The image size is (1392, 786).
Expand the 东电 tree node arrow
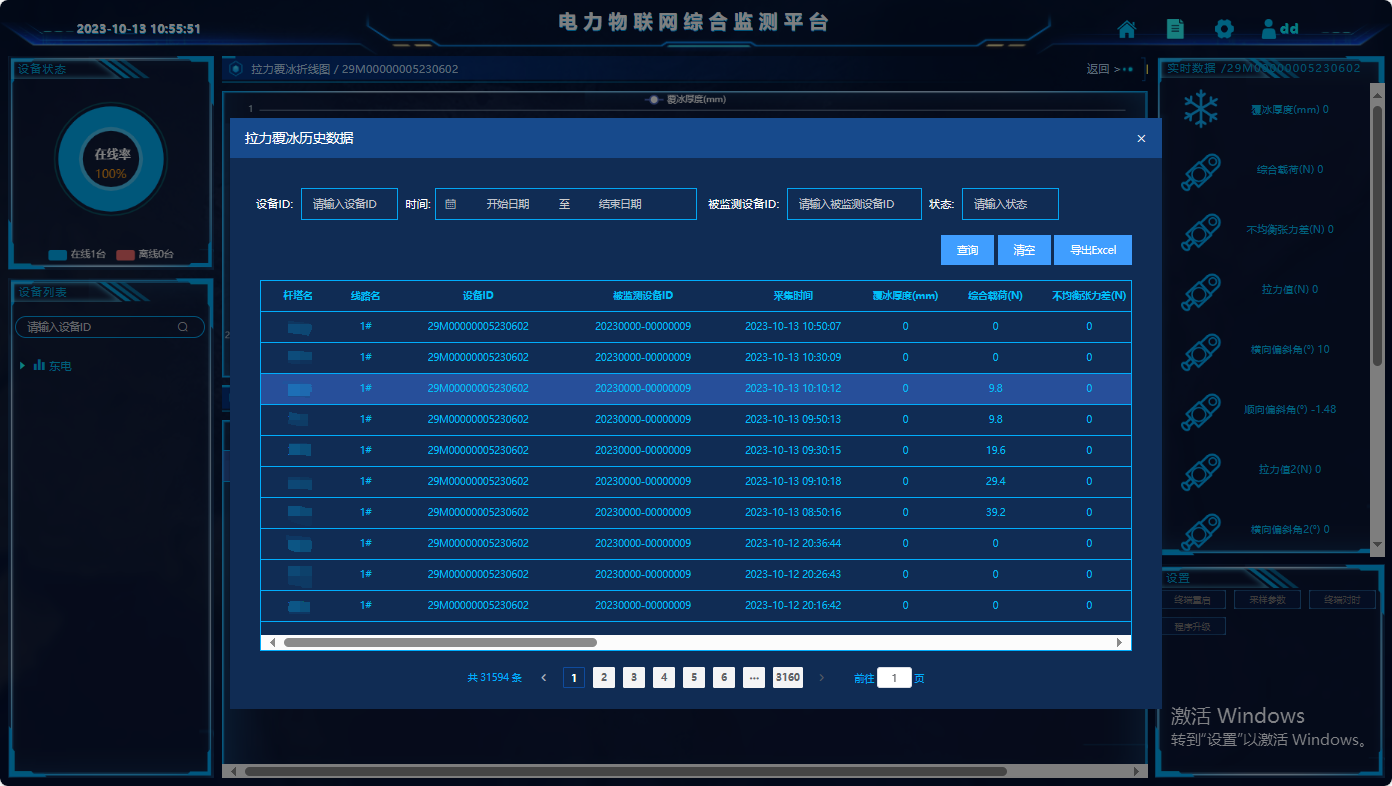pos(23,366)
